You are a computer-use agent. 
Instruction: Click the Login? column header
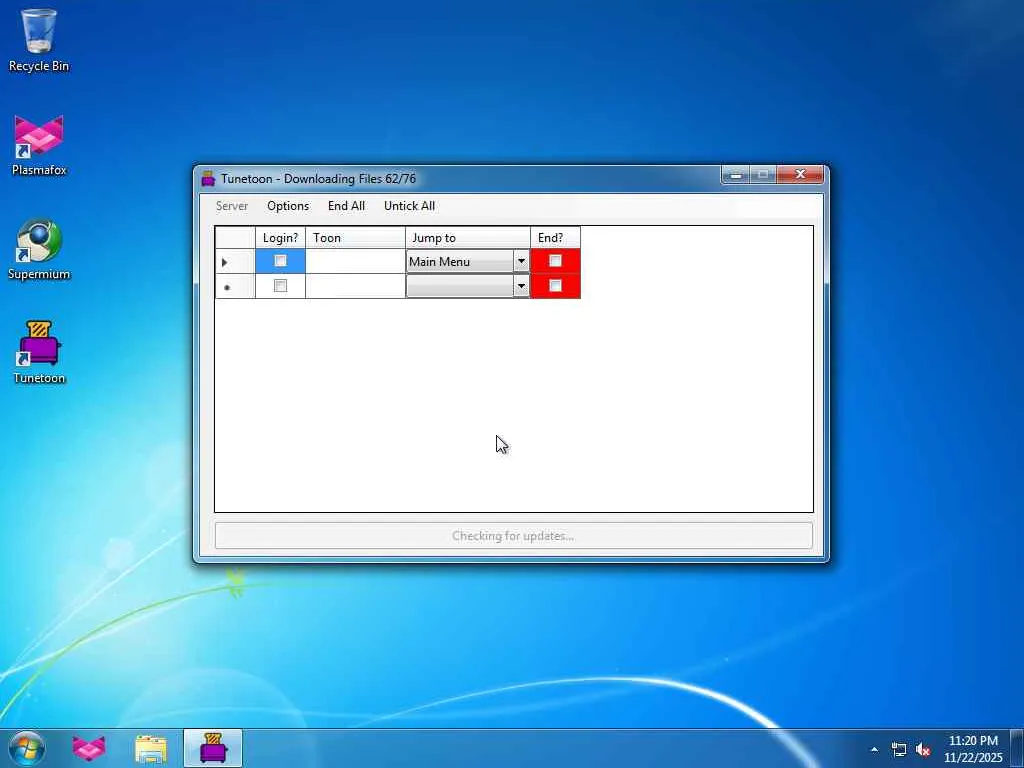[280, 238]
